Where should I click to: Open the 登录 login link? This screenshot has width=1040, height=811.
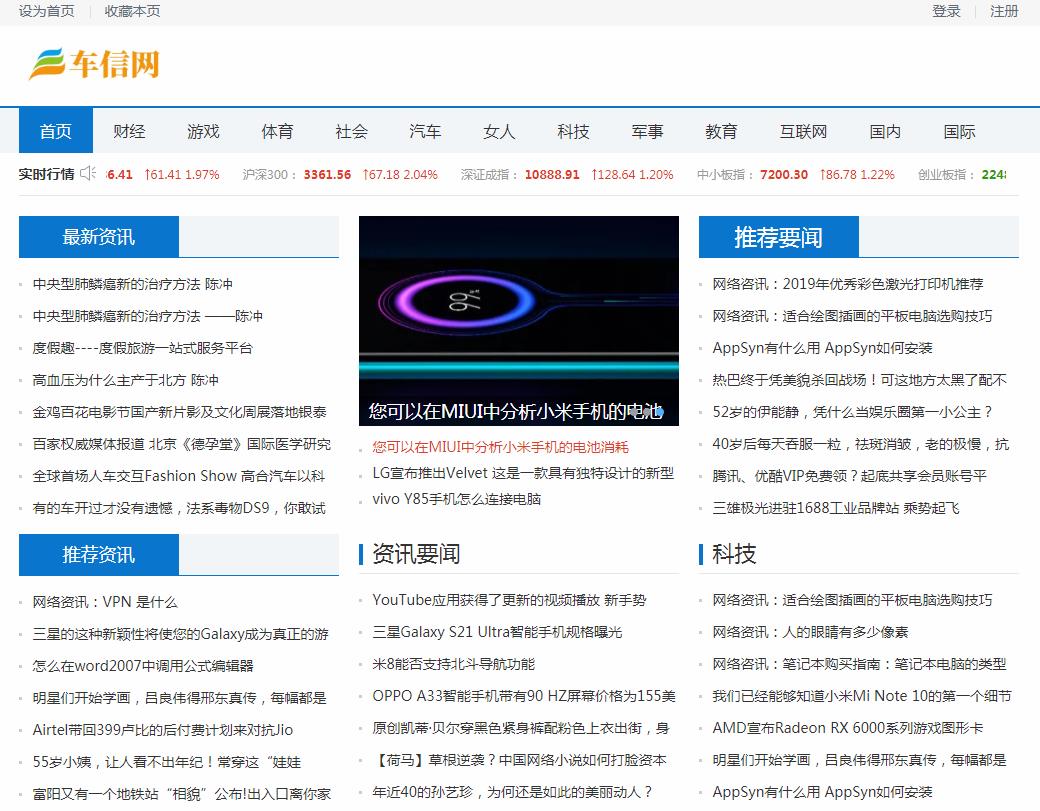click(x=946, y=11)
